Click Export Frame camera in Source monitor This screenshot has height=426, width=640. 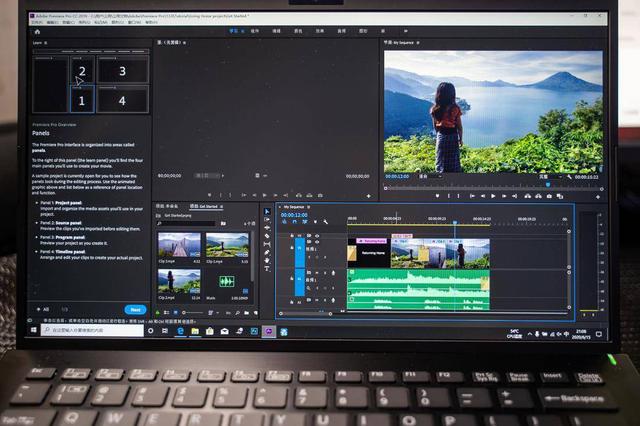pyautogui.click(x=320, y=195)
